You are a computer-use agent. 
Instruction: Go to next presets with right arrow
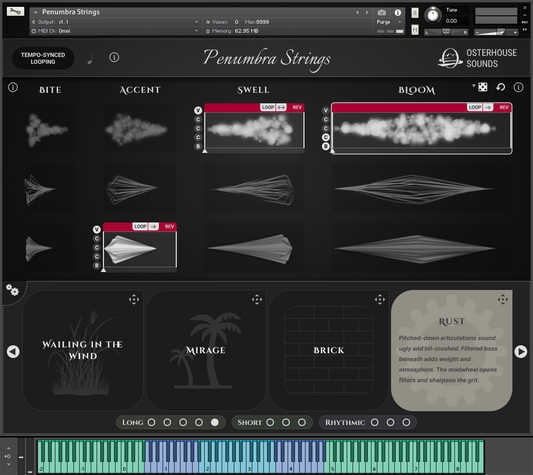520,352
